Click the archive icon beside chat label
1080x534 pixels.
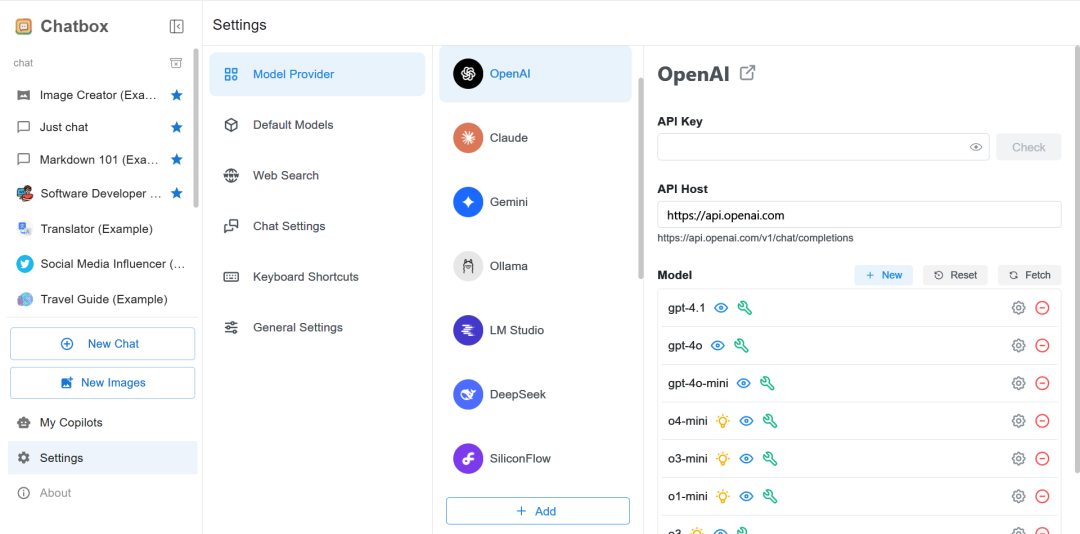[x=176, y=63]
